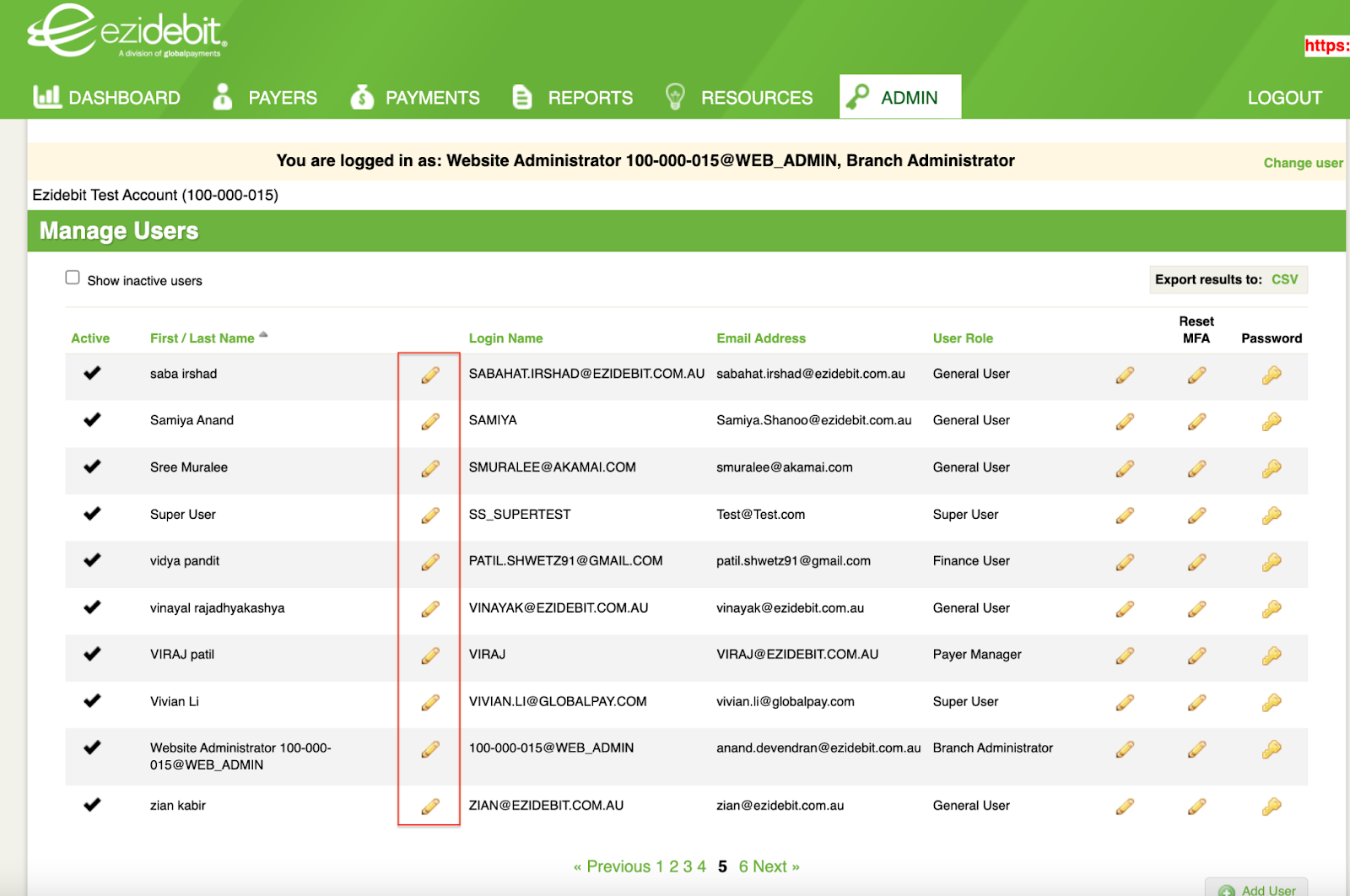Edit zian kabir's user details
Image resolution: width=1350 pixels, height=896 pixels.
click(x=430, y=806)
